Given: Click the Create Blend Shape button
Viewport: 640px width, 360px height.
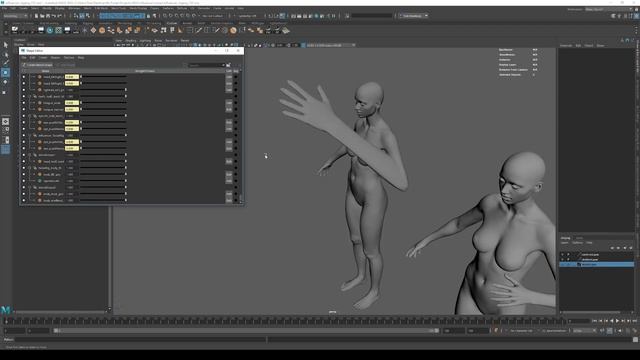Looking at the screenshot, I should click(38, 65).
